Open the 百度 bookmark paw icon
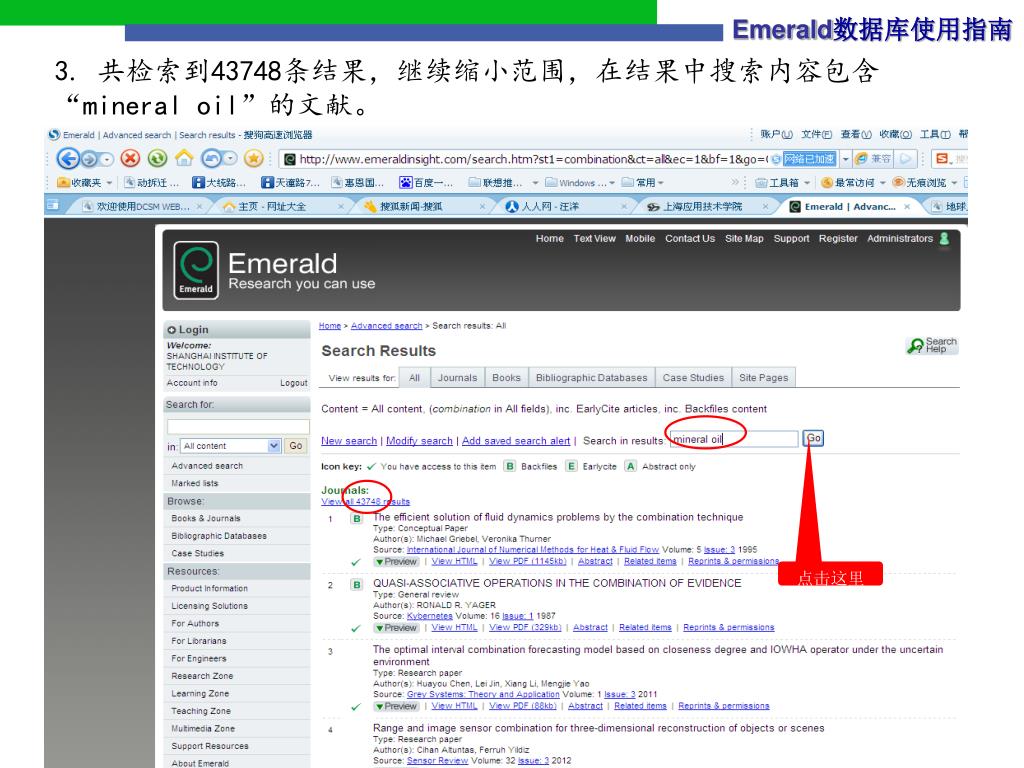The height and width of the screenshot is (768, 1024). pos(406,182)
